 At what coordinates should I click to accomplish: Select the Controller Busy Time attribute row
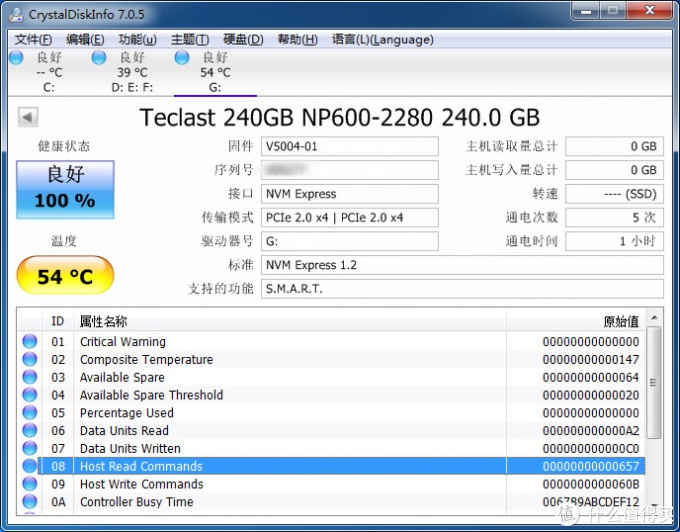(332, 501)
